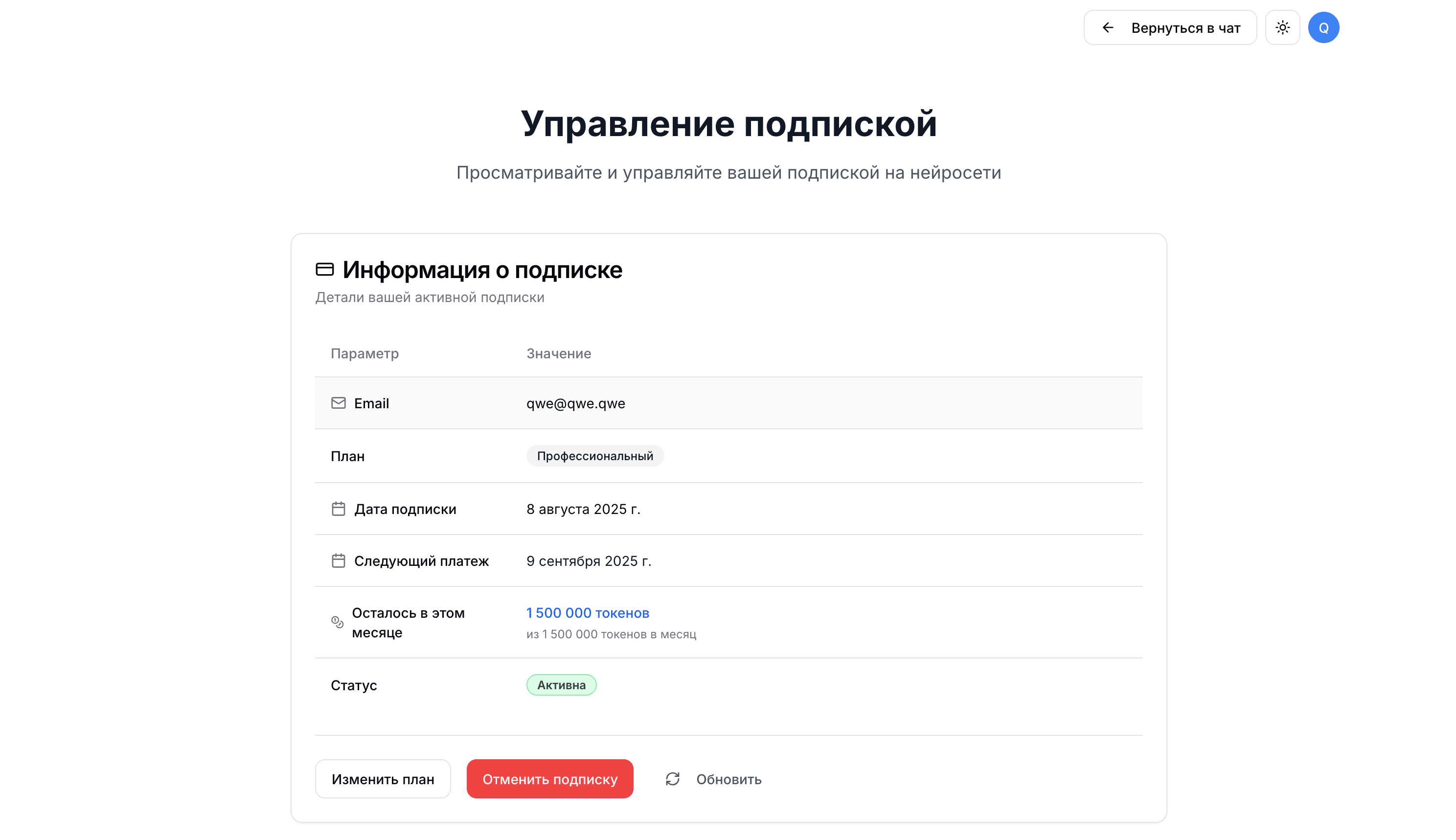
Task: Click the Обновить action
Action: click(x=729, y=779)
